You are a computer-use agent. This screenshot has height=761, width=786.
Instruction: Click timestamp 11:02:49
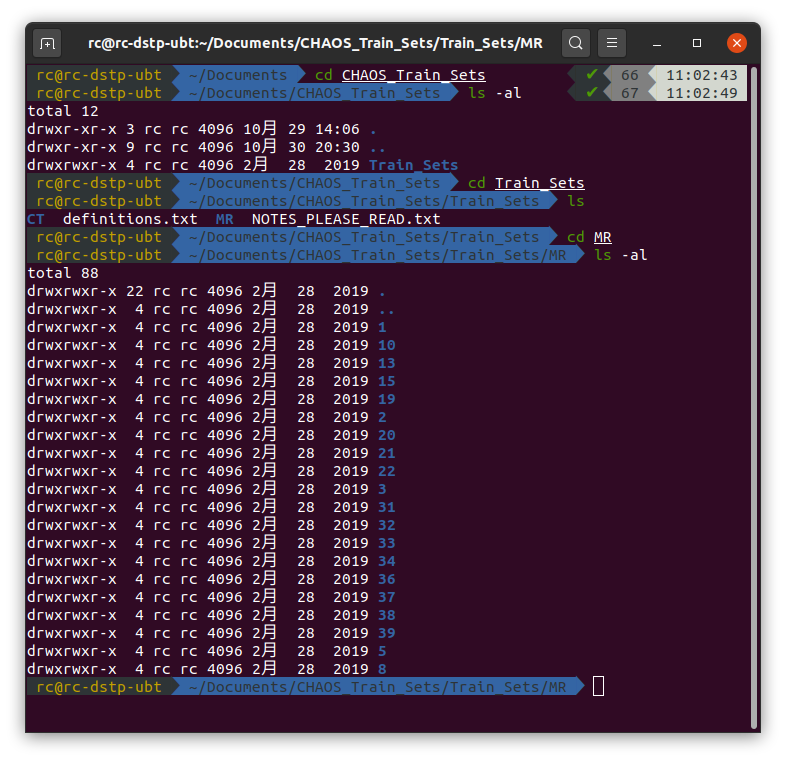[x=701, y=93]
